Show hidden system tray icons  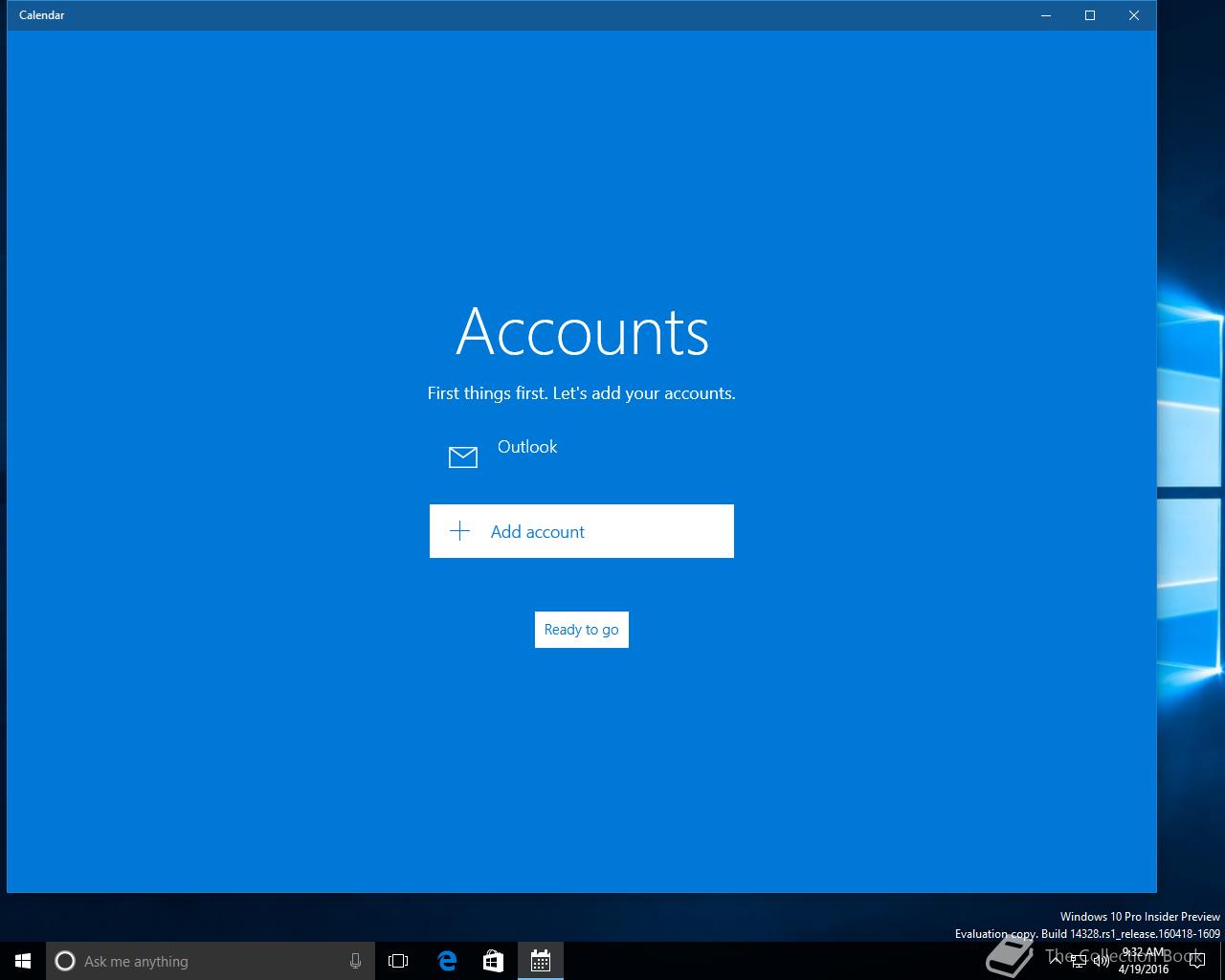pyautogui.click(x=1057, y=961)
